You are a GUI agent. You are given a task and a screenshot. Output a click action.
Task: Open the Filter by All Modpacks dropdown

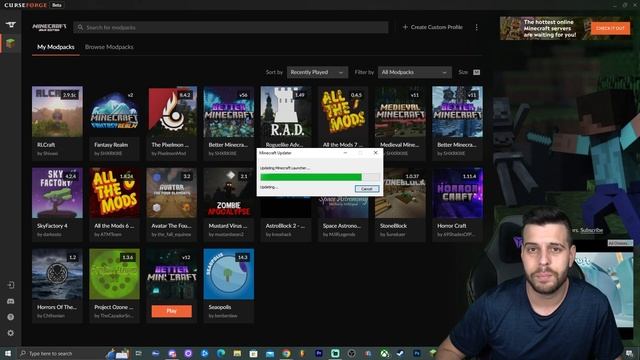click(415, 72)
